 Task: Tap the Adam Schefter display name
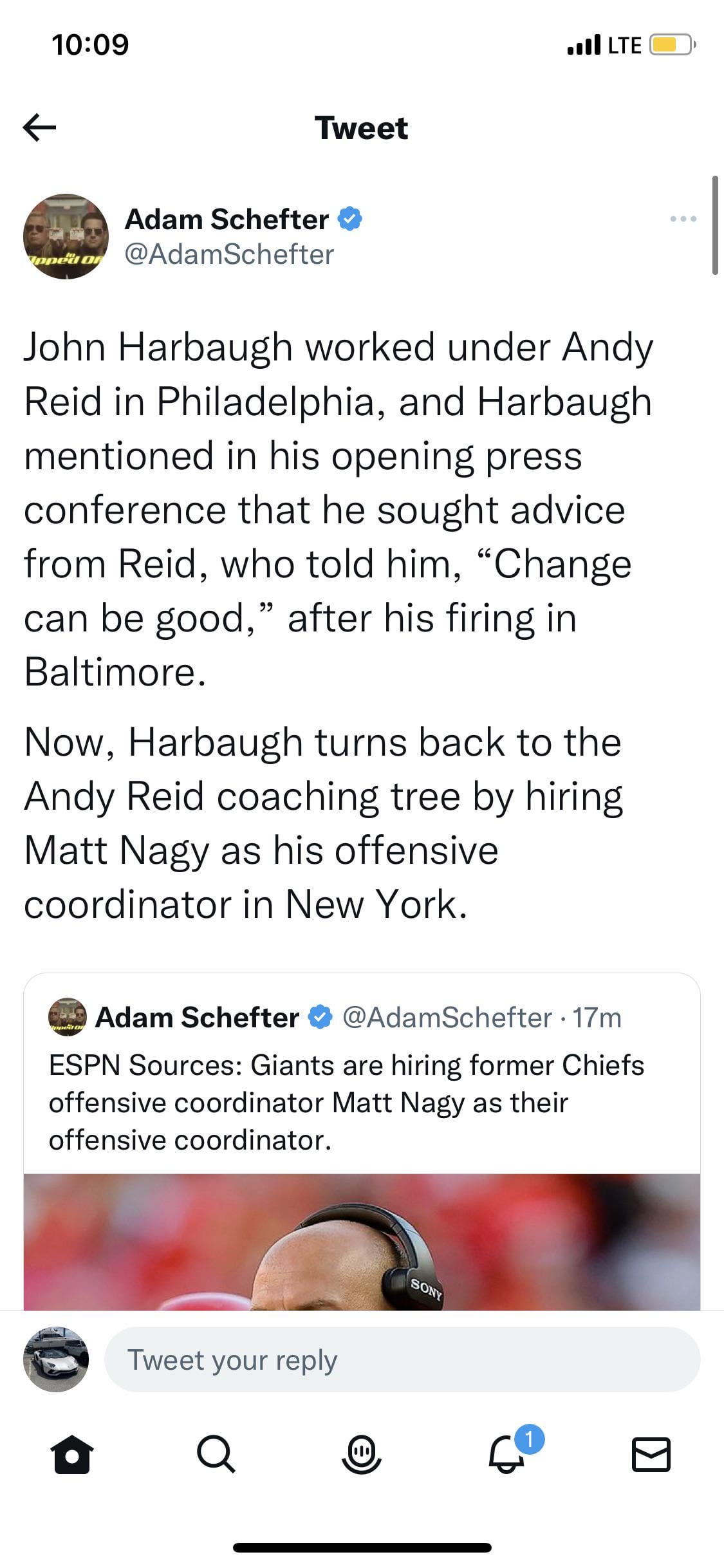pos(227,219)
